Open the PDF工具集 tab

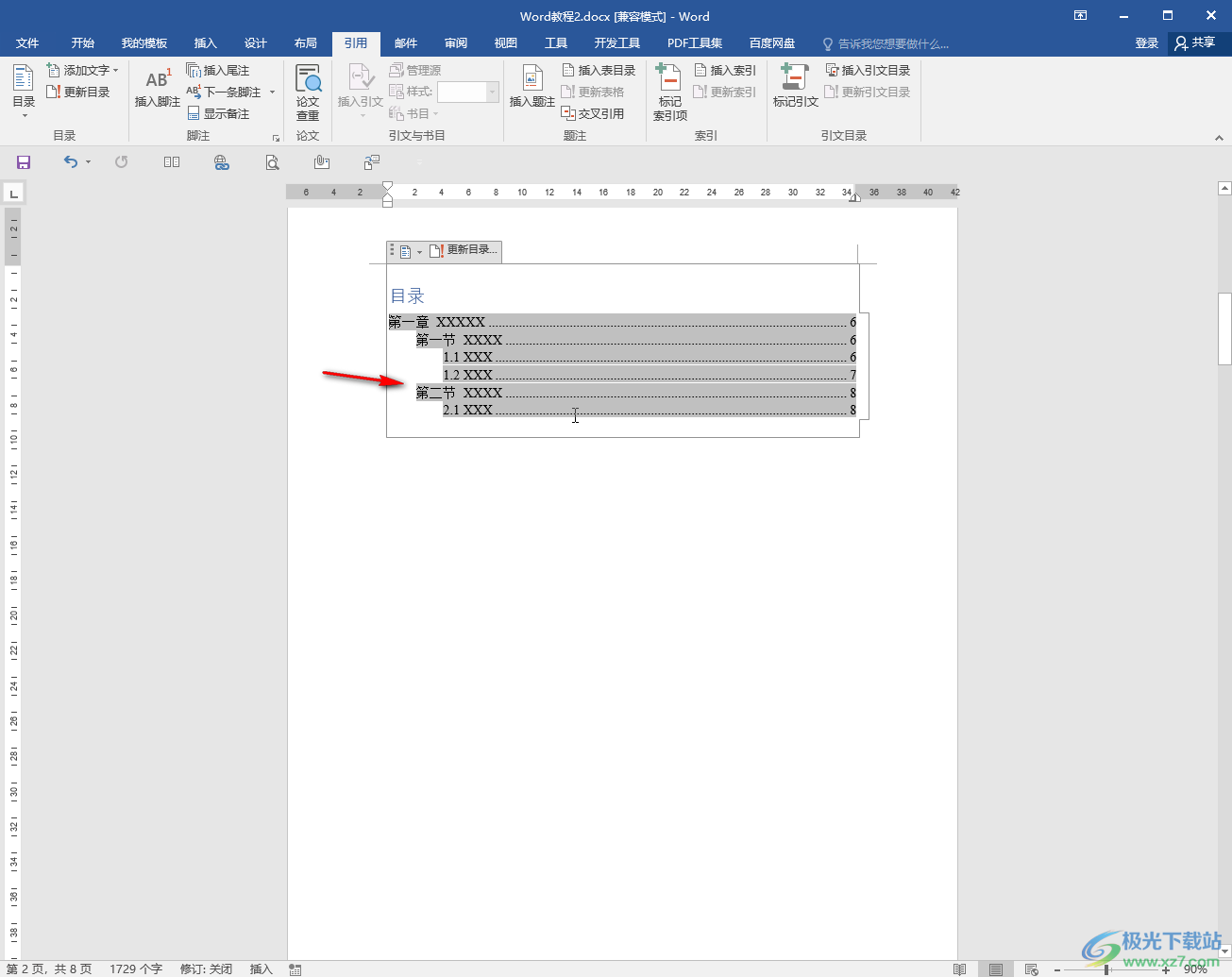tap(695, 43)
